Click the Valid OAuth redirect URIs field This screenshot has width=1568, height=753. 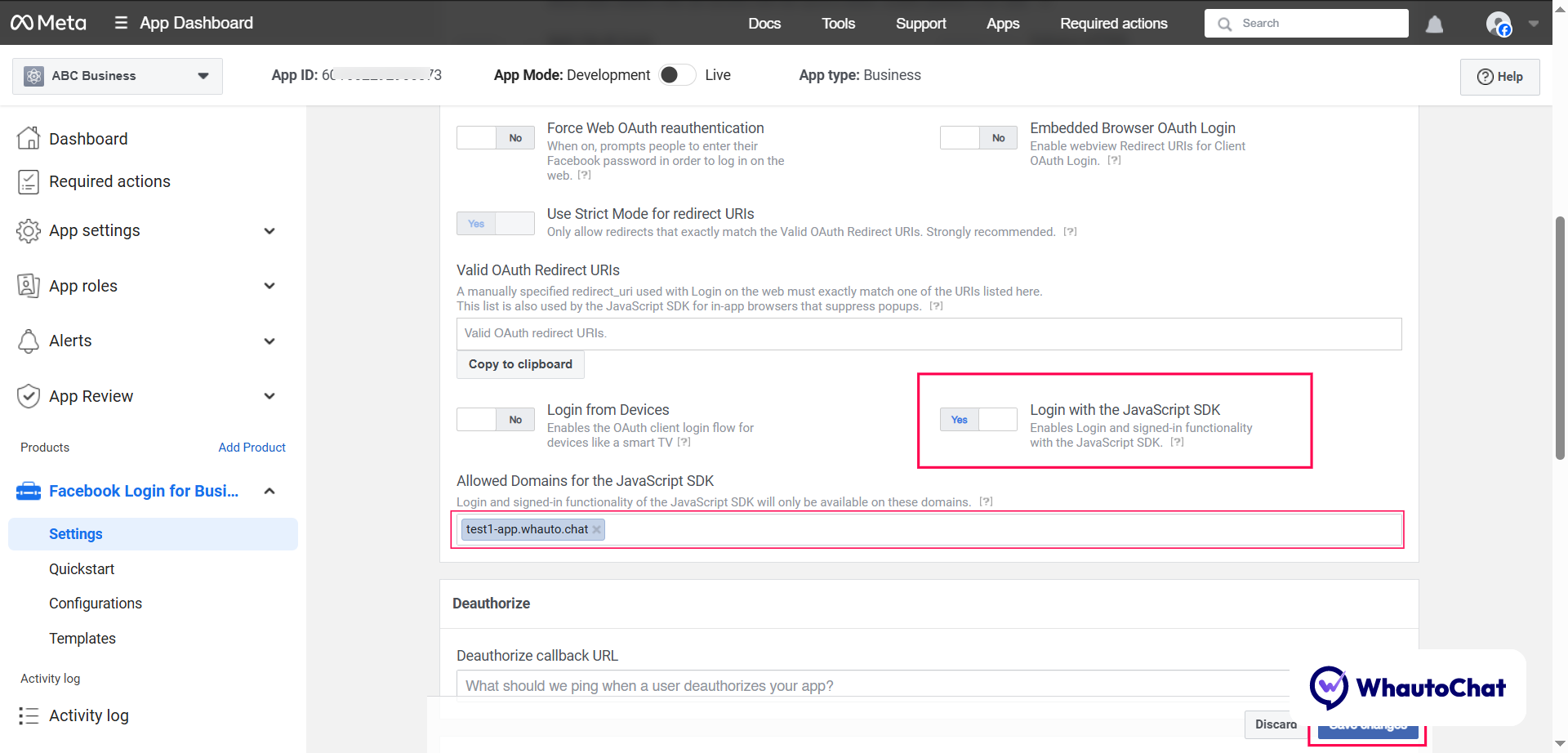pos(928,334)
